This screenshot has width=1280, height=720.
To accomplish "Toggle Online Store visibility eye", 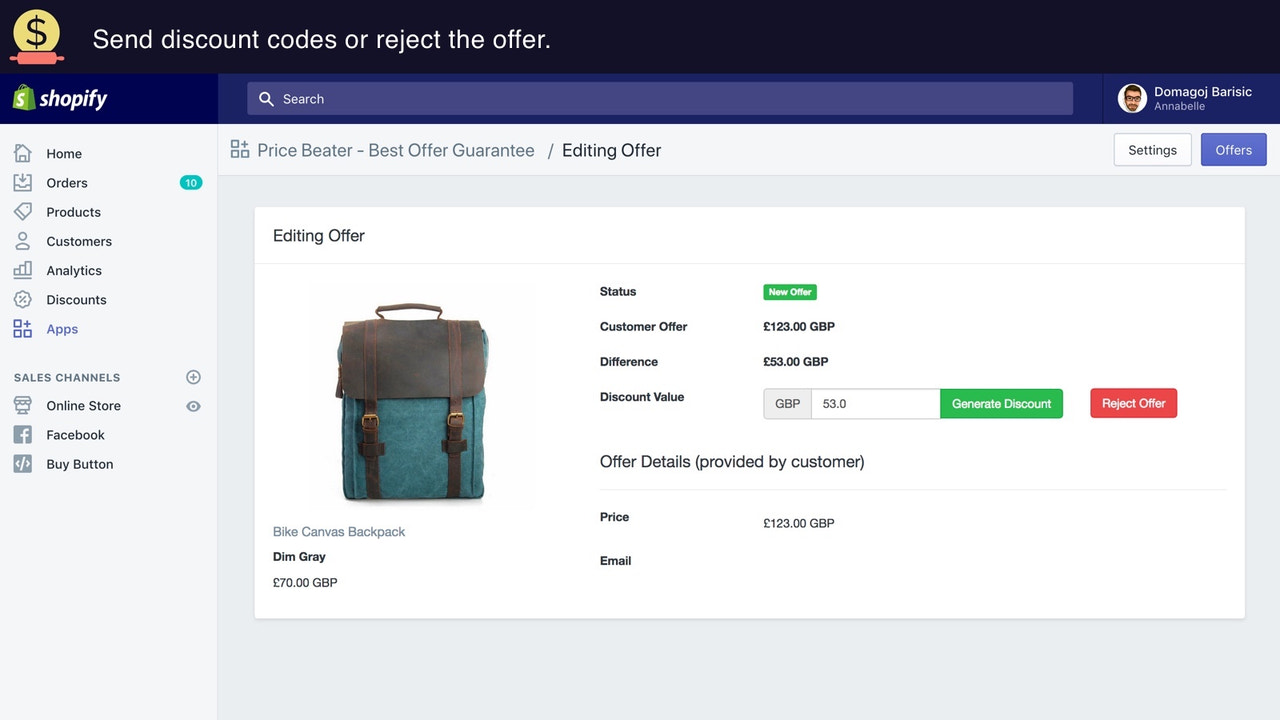I will (194, 406).
